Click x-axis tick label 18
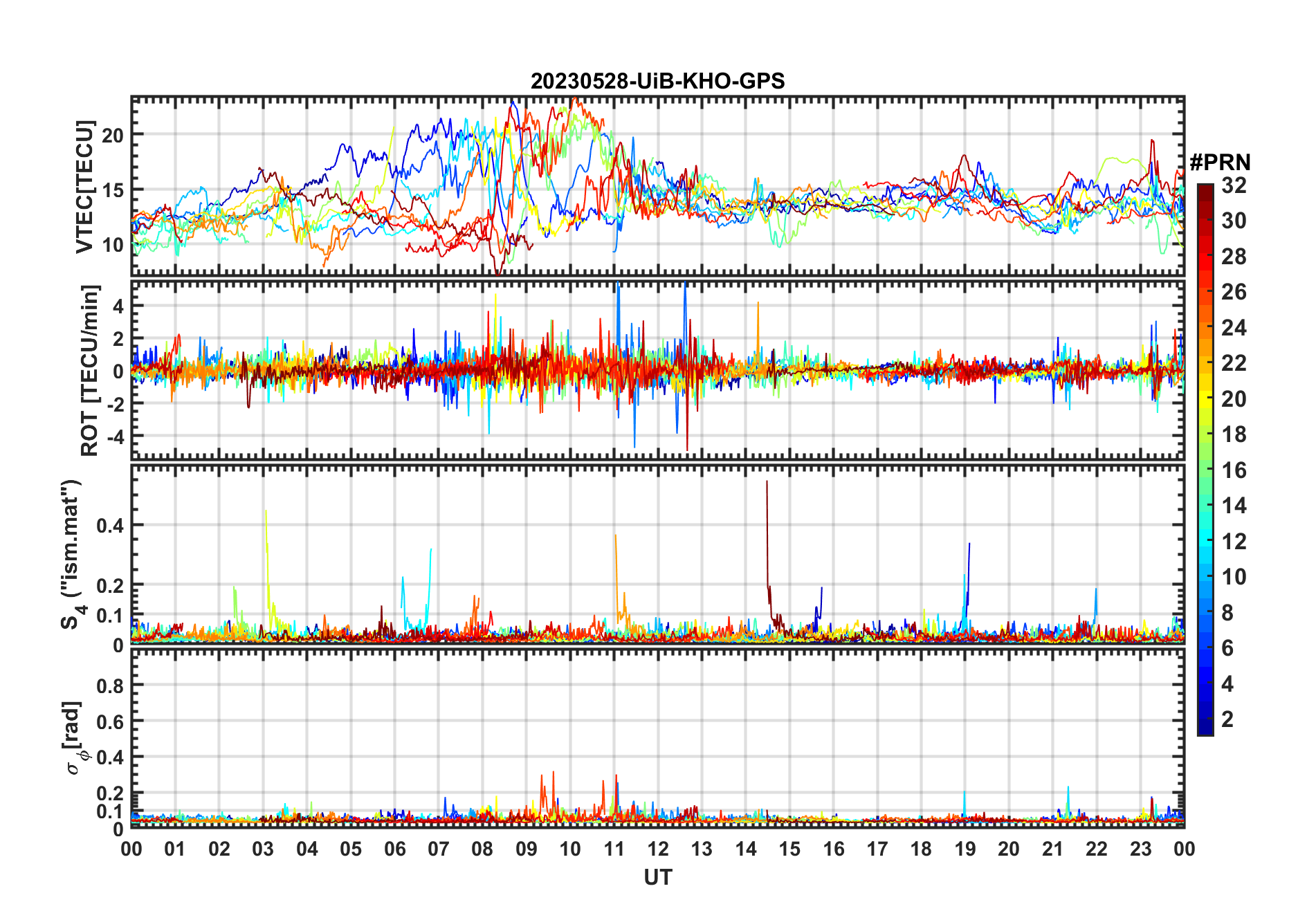This screenshot has width=1316, height=920. coord(921,849)
